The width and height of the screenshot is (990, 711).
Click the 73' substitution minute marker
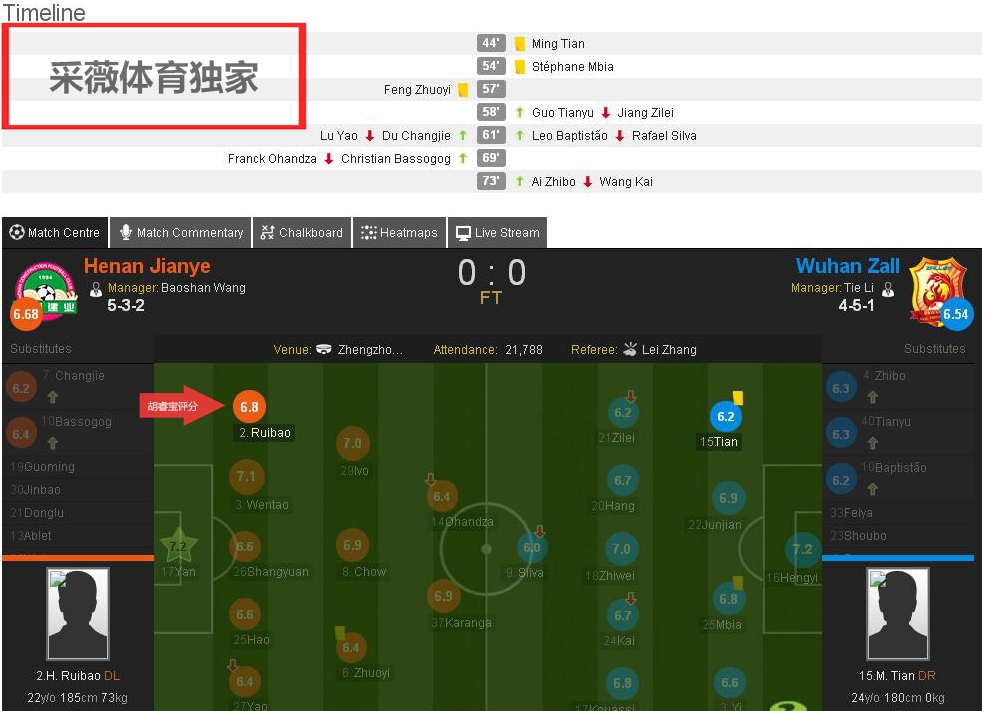tap(491, 181)
